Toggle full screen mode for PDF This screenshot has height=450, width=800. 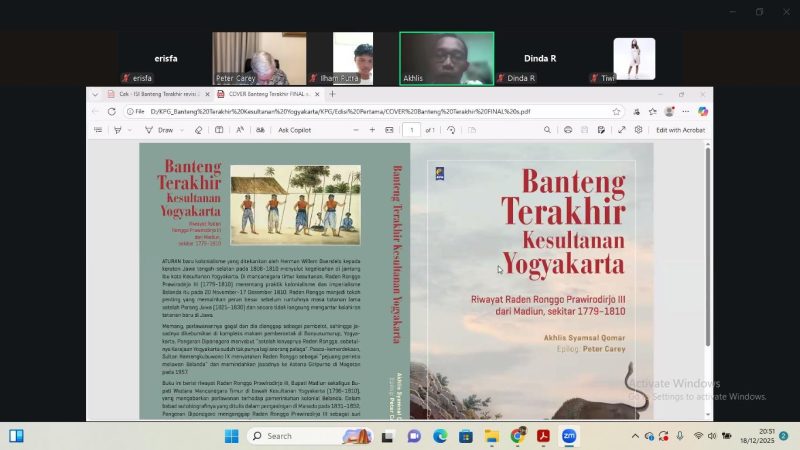[x=622, y=130]
